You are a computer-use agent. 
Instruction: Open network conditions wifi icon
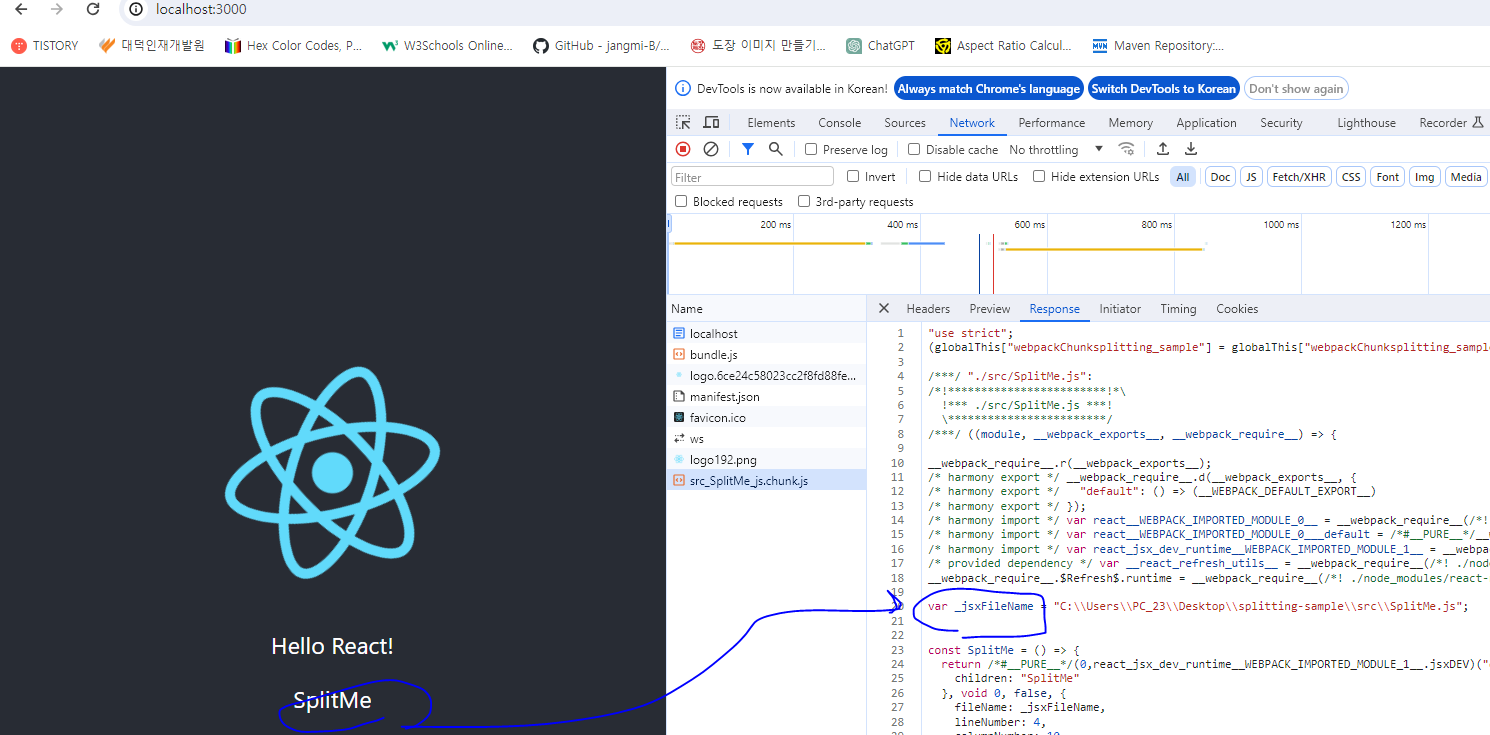pos(1126,149)
